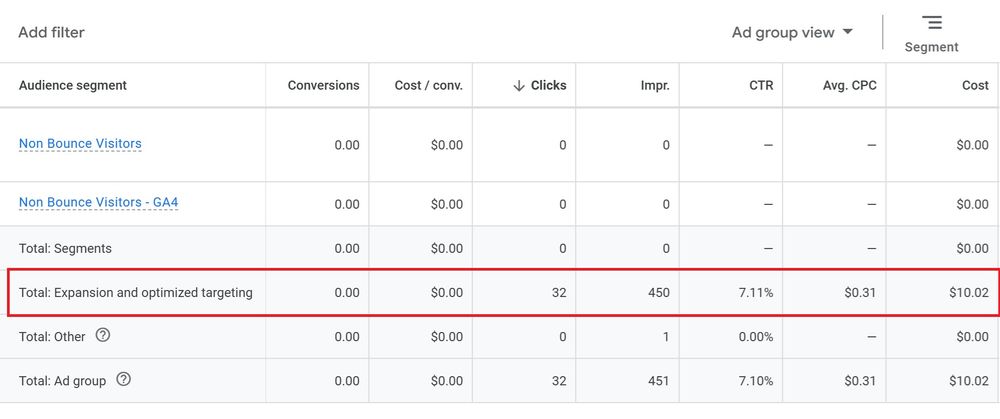Sort by the Cost column header
The width and height of the screenshot is (1000, 419).
tap(975, 86)
